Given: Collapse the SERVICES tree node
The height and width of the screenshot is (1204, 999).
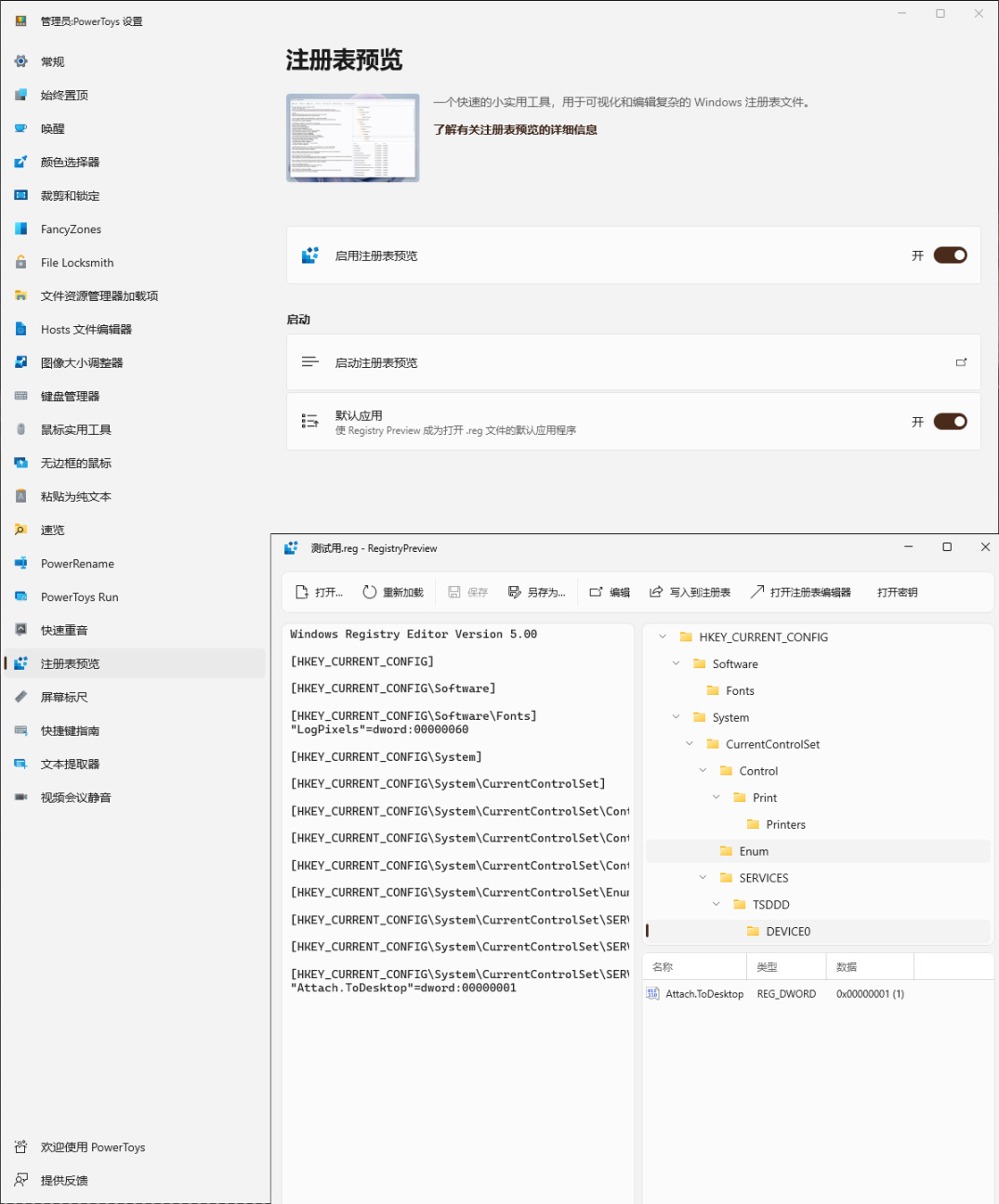Looking at the screenshot, I should 703,878.
